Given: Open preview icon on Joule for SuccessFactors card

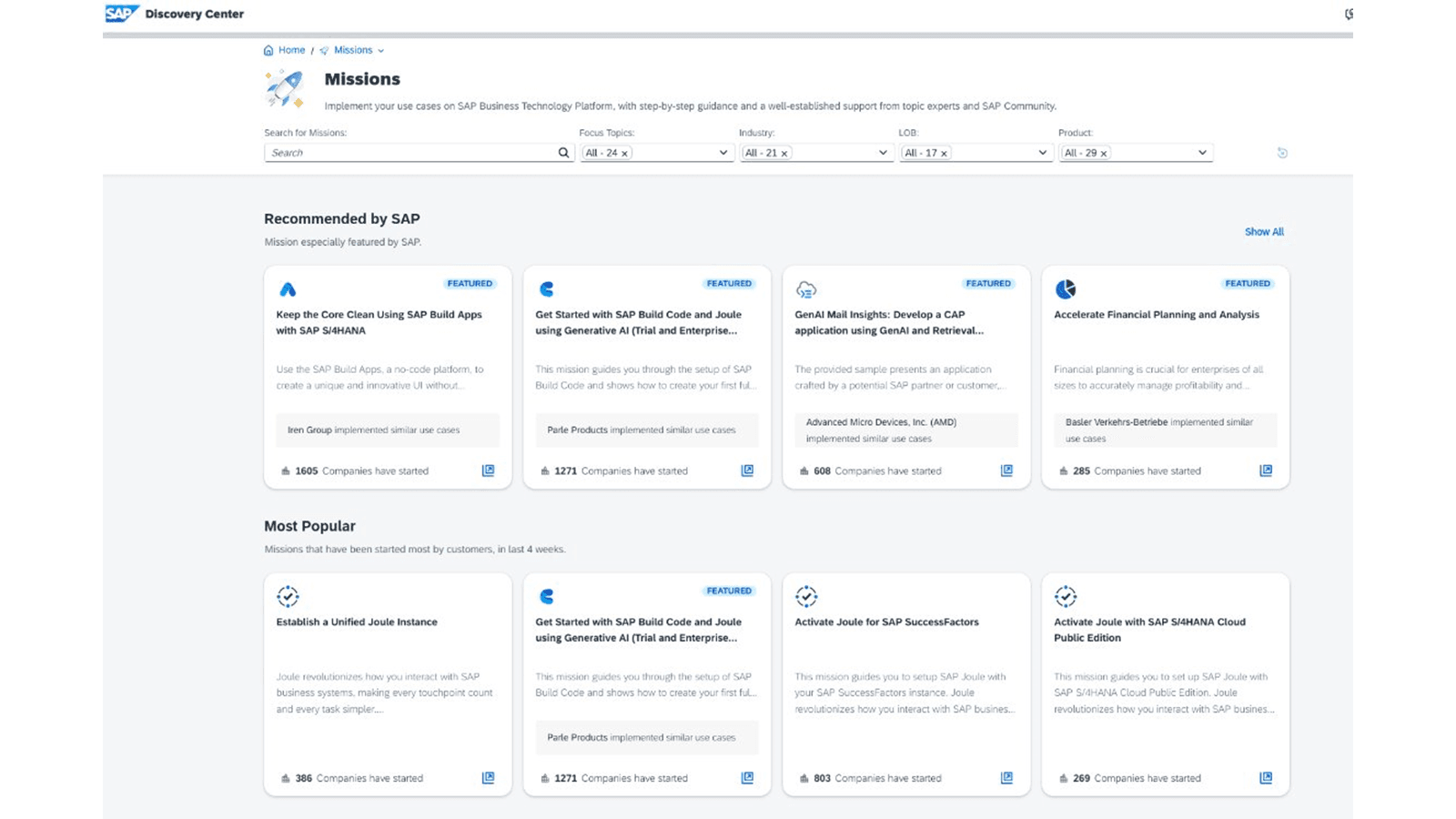Looking at the screenshot, I should (1006, 778).
